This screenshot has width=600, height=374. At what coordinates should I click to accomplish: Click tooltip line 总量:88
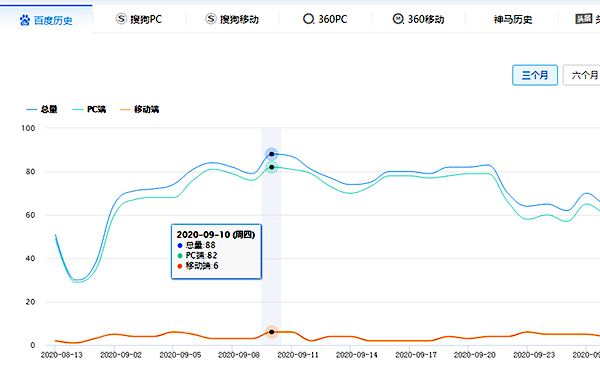(x=196, y=245)
